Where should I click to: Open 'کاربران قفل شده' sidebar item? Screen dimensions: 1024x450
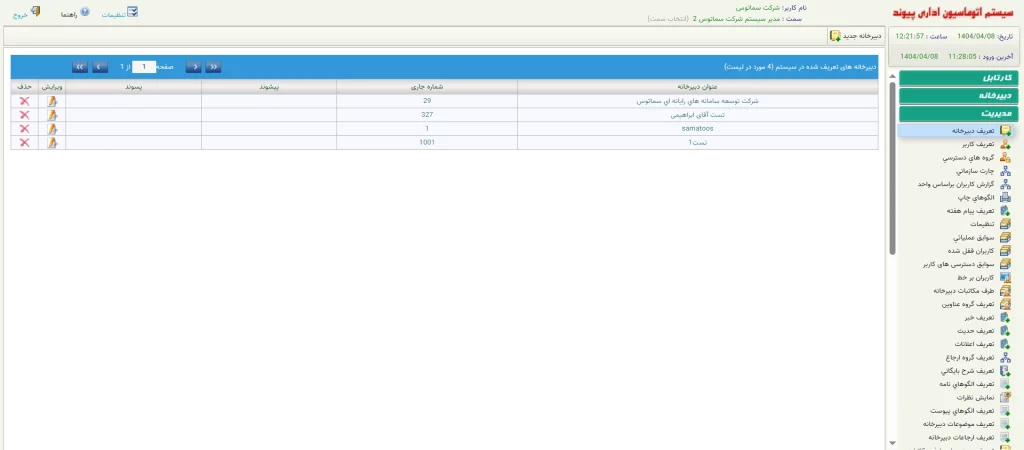click(981, 251)
